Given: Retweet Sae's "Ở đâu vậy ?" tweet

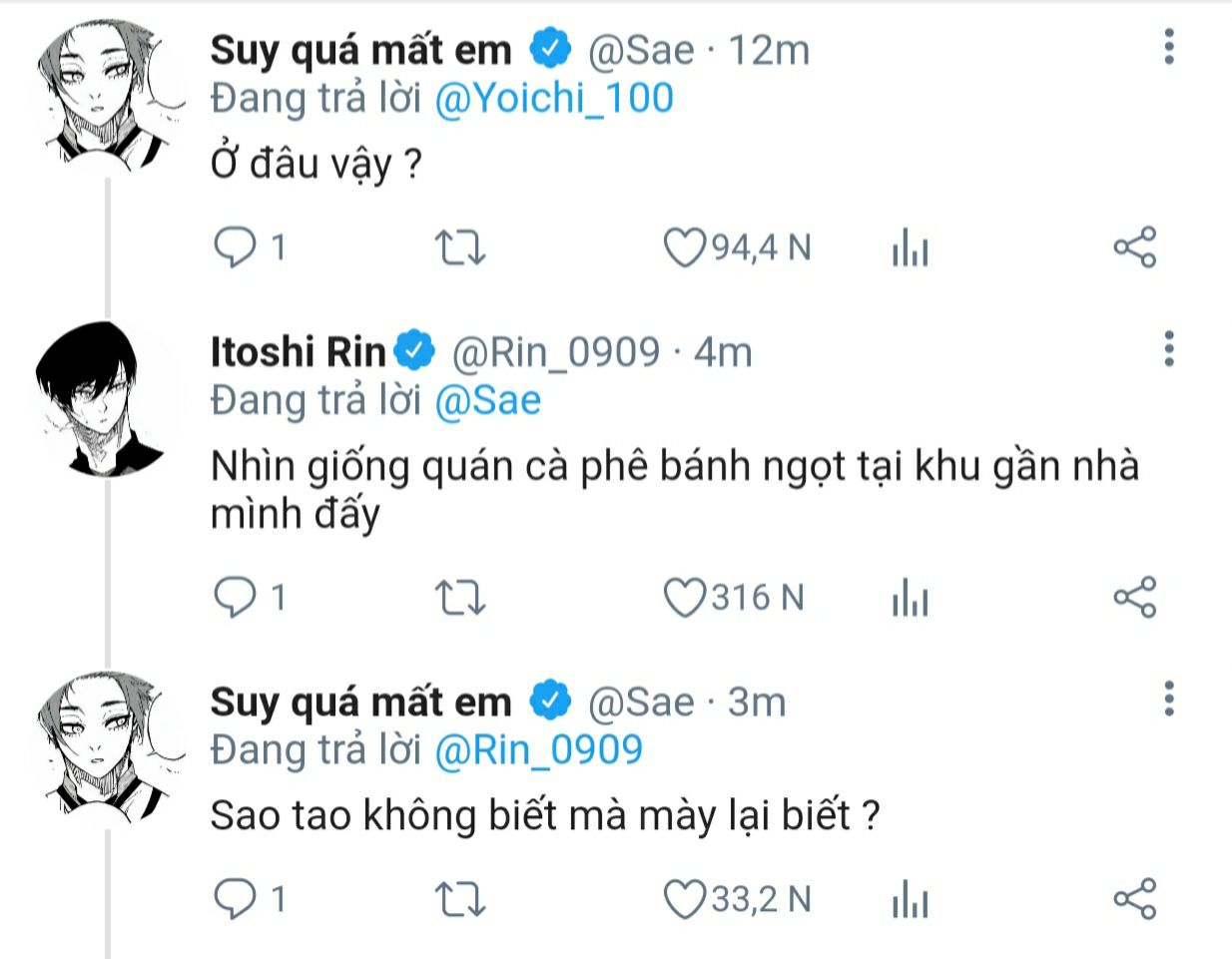Looking at the screenshot, I should pos(460,247).
